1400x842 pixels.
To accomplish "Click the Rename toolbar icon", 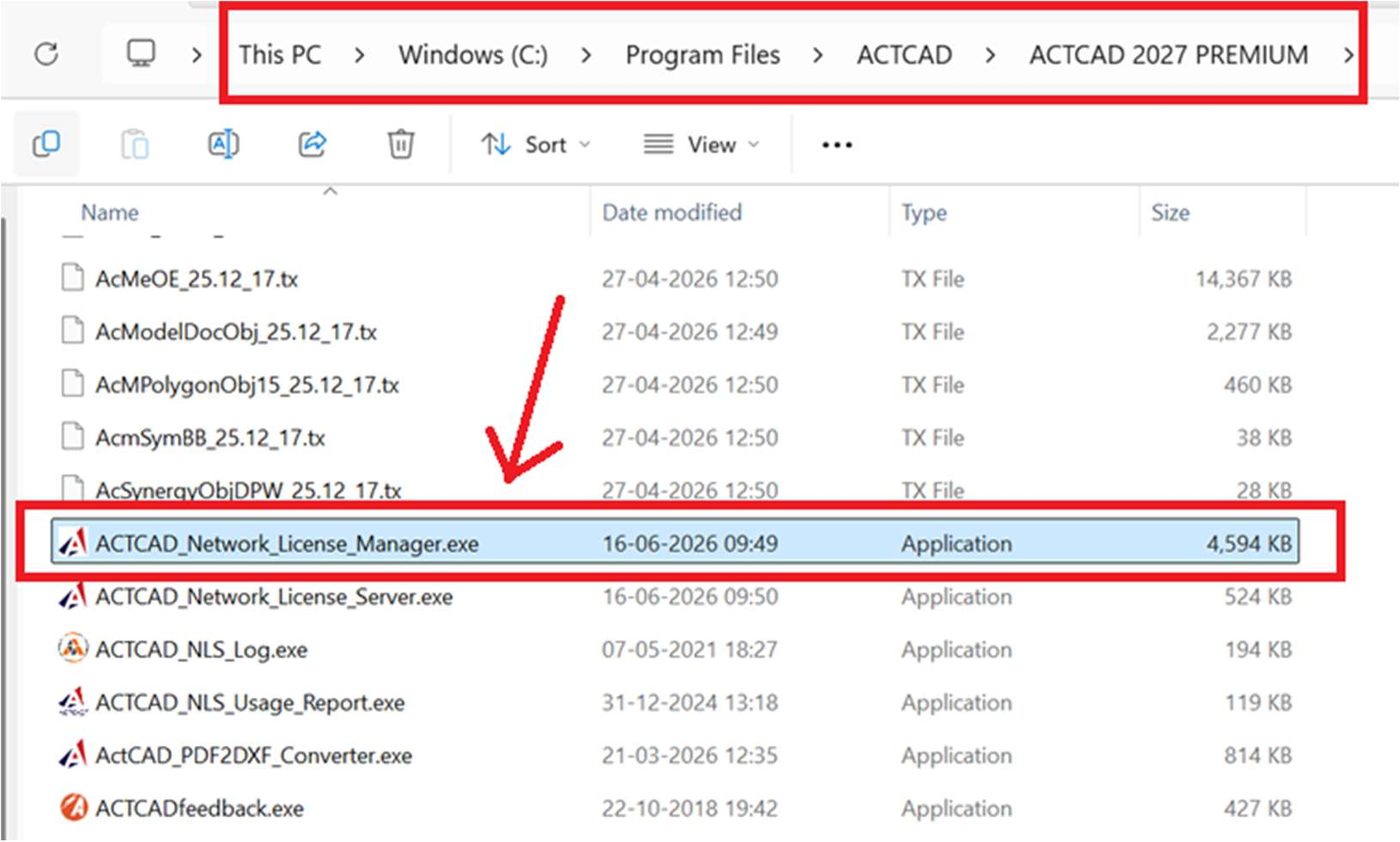I will point(224,145).
